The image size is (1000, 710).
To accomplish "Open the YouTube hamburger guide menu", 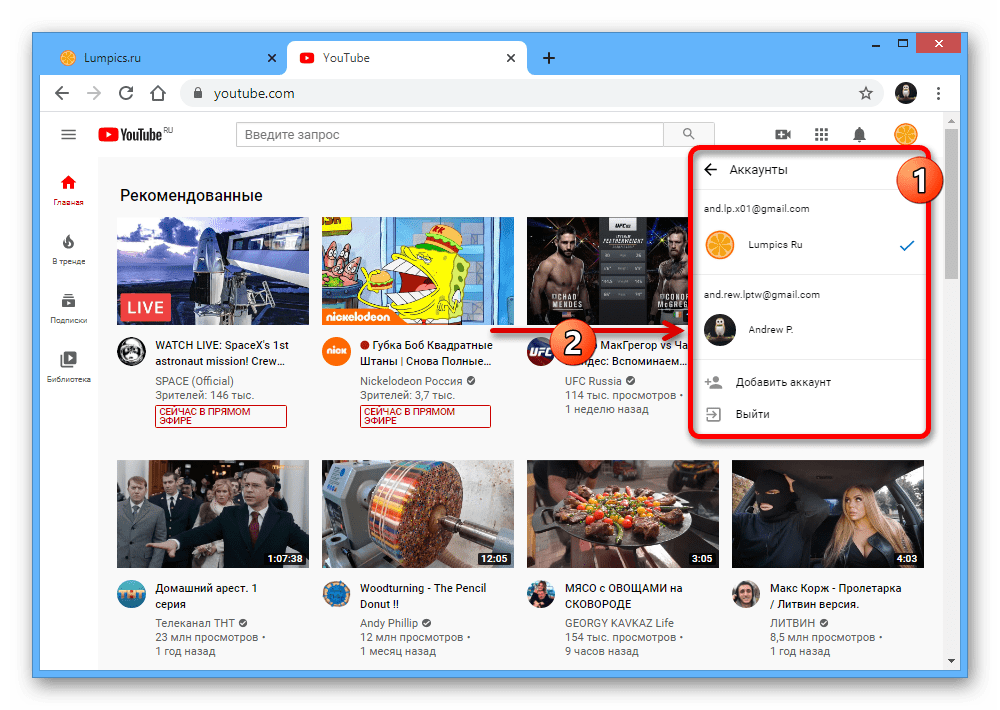I will (68, 135).
